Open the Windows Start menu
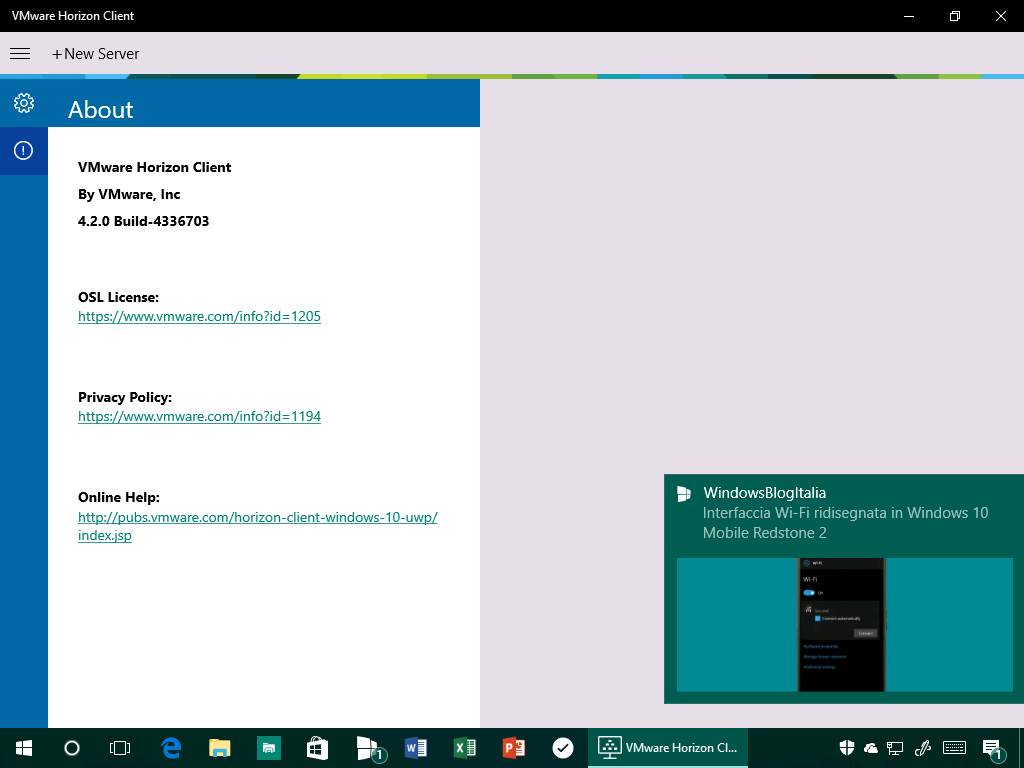1024x768 pixels. point(24,748)
